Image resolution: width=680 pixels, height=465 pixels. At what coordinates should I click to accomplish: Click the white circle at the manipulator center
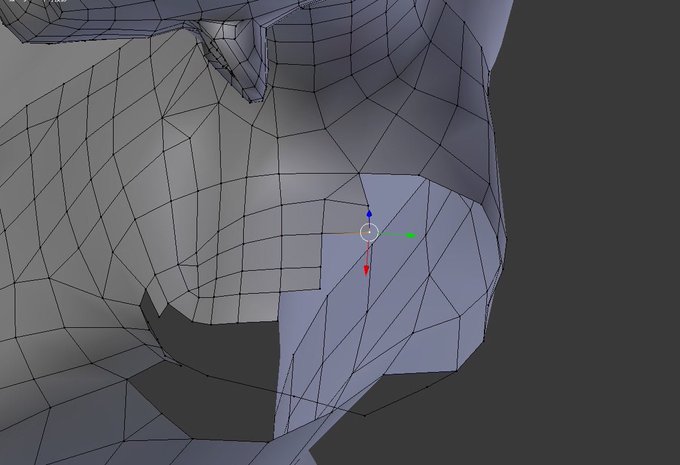[369, 233]
